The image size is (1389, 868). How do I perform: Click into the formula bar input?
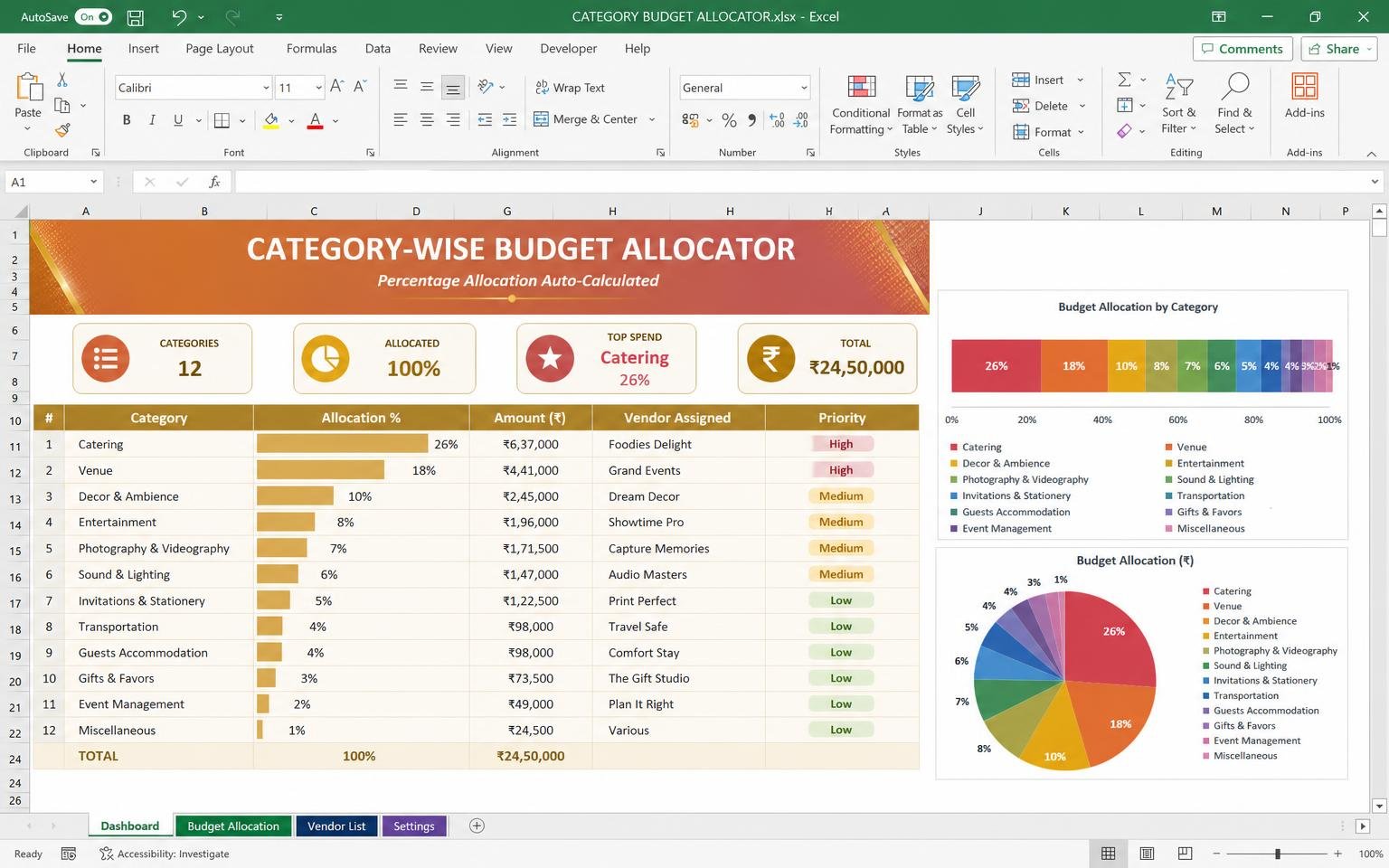click(x=800, y=182)
